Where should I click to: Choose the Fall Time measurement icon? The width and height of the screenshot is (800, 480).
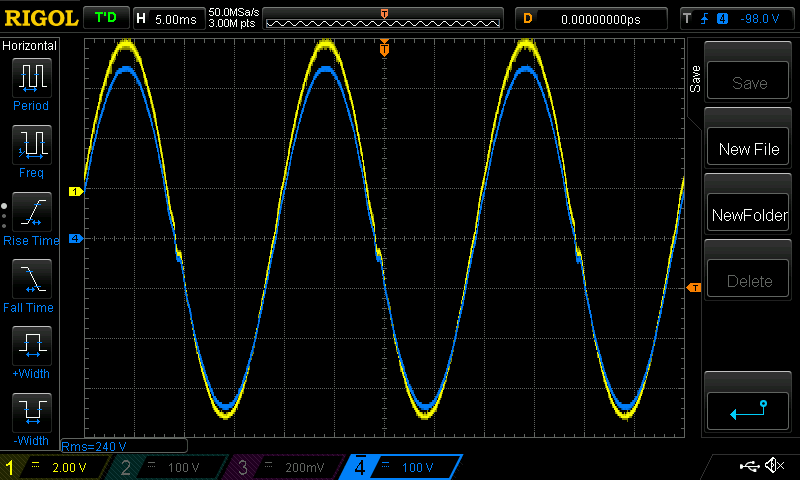(x=31, y=279)
